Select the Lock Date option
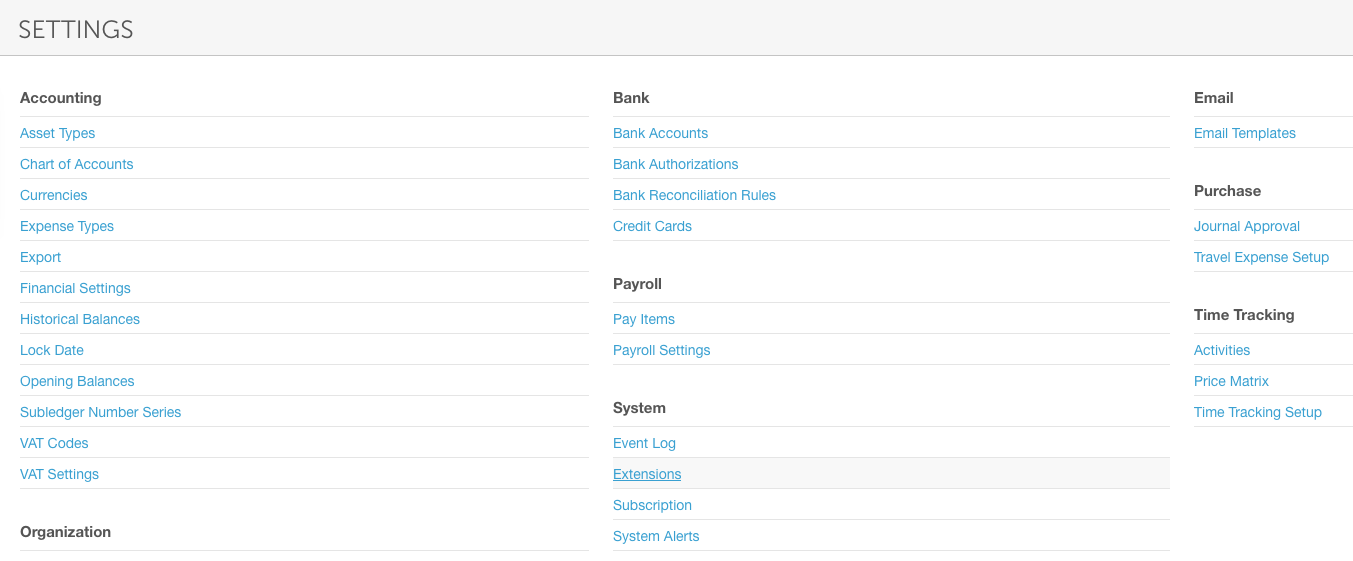Viewport: 1353px width, 561px height. click(52, 350)
